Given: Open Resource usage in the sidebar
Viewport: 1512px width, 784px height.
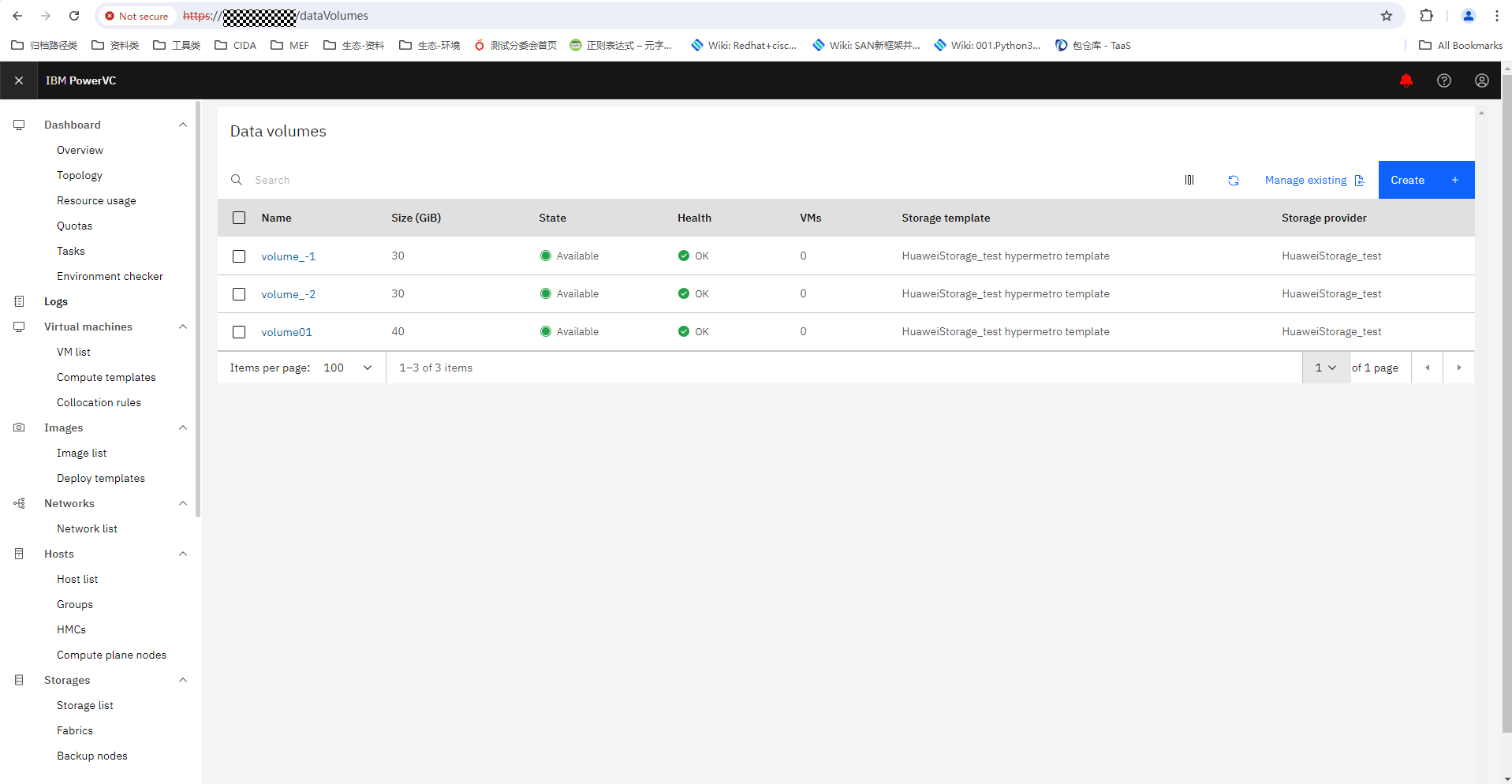Looking at the screenshot, I should click(96, 200).
